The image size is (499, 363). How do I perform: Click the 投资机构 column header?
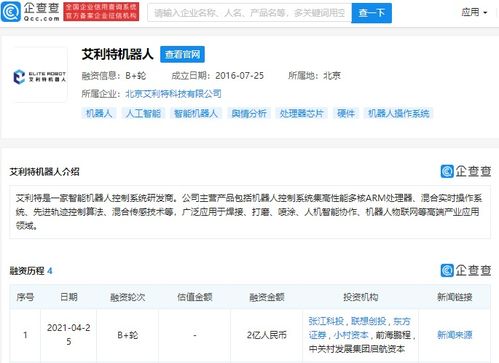click(x=361, y=297)
